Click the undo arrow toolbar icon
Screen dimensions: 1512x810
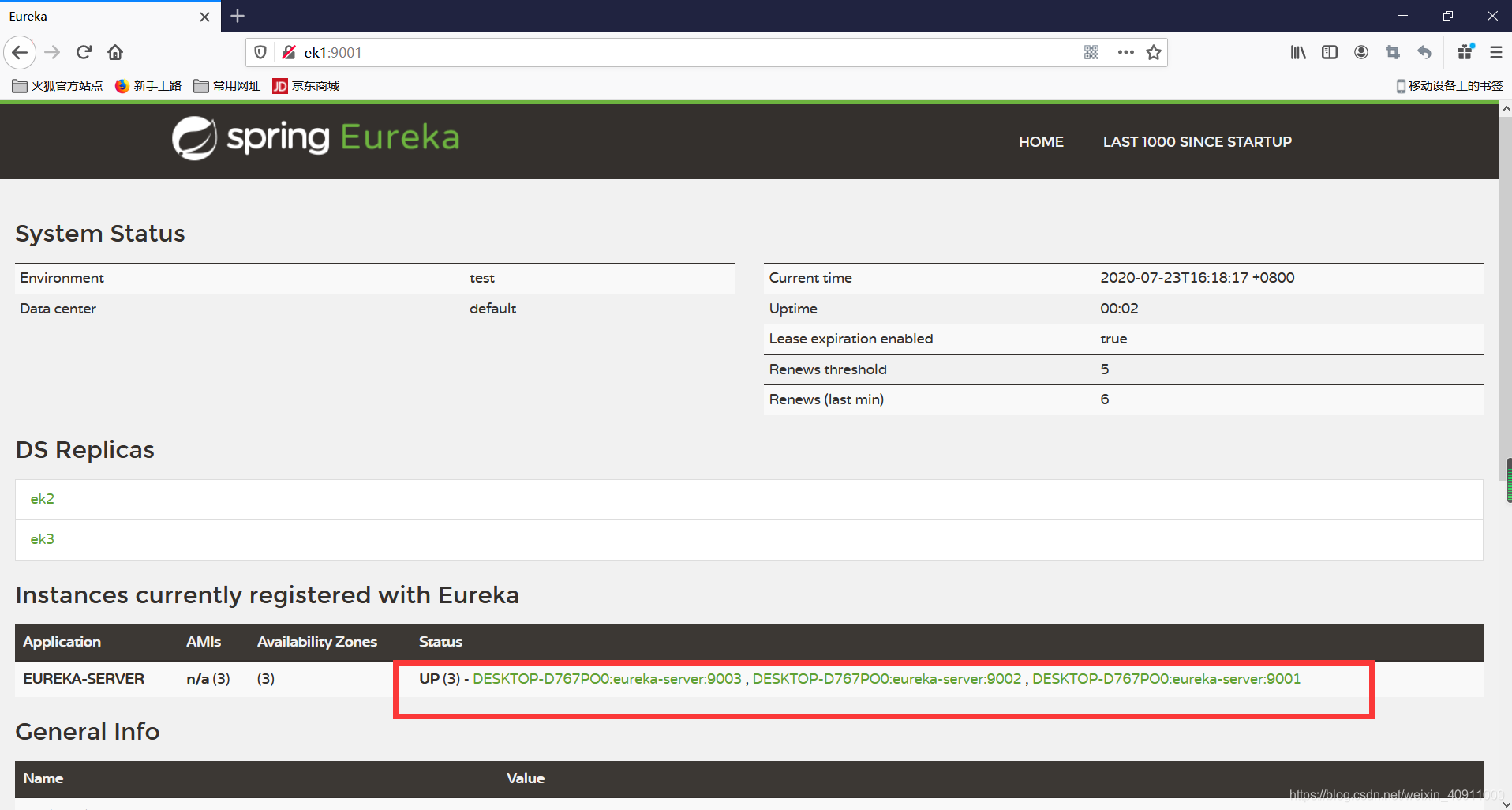1424,53
